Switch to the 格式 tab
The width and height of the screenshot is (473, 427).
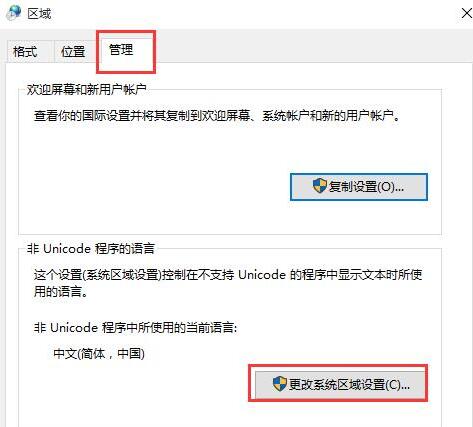25,52
